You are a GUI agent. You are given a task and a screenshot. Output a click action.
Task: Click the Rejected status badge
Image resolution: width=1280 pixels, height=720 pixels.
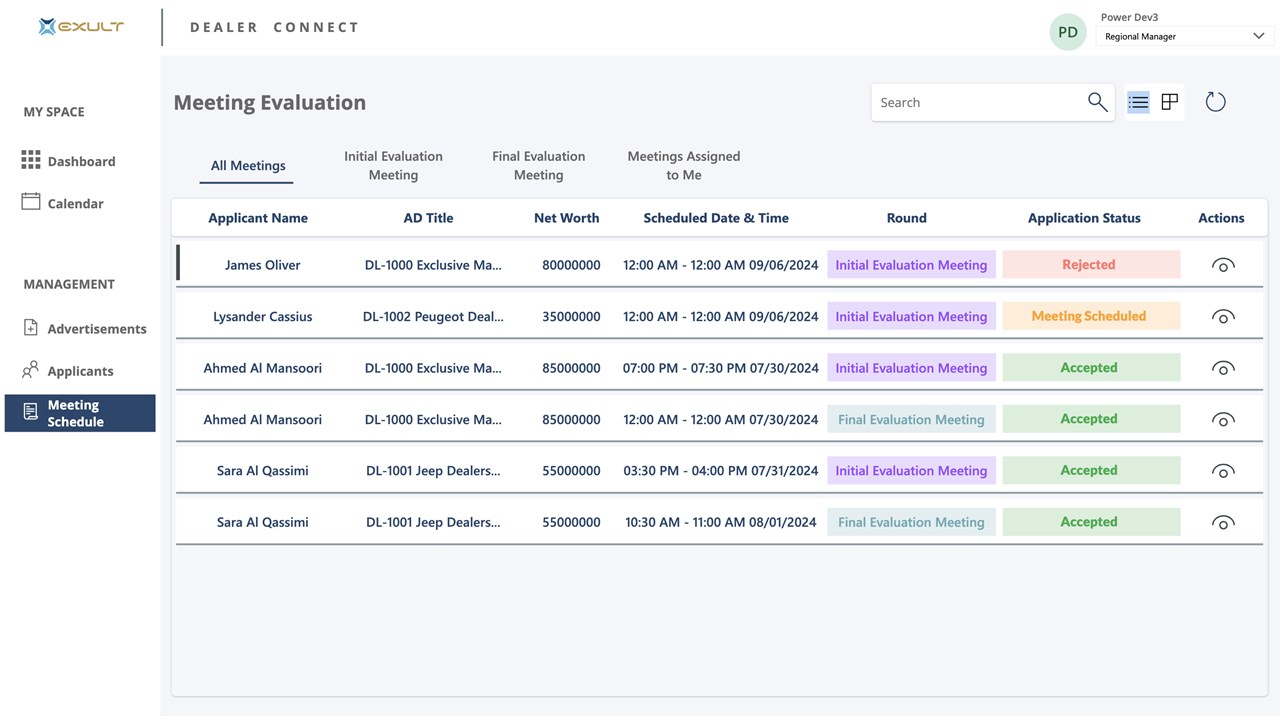[x=1091, y=265]
